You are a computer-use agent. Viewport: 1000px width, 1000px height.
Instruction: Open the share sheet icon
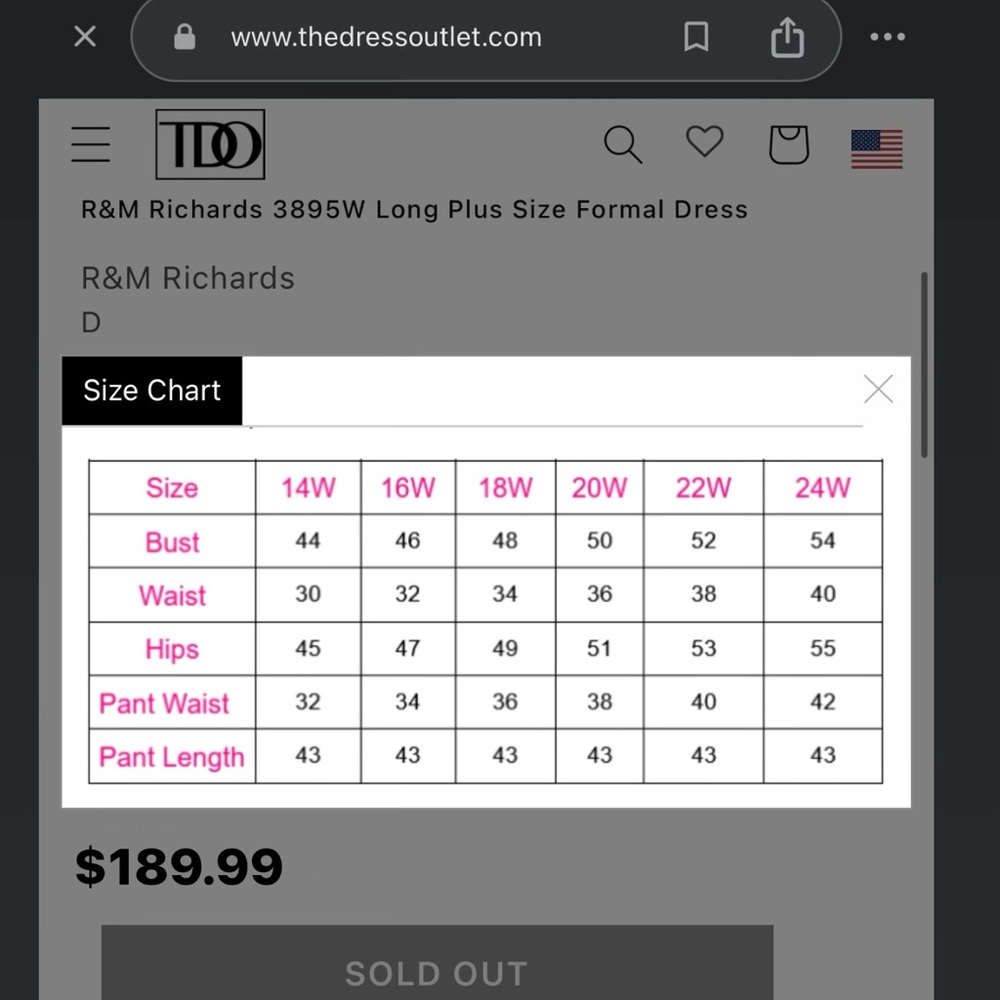(787, 37)
